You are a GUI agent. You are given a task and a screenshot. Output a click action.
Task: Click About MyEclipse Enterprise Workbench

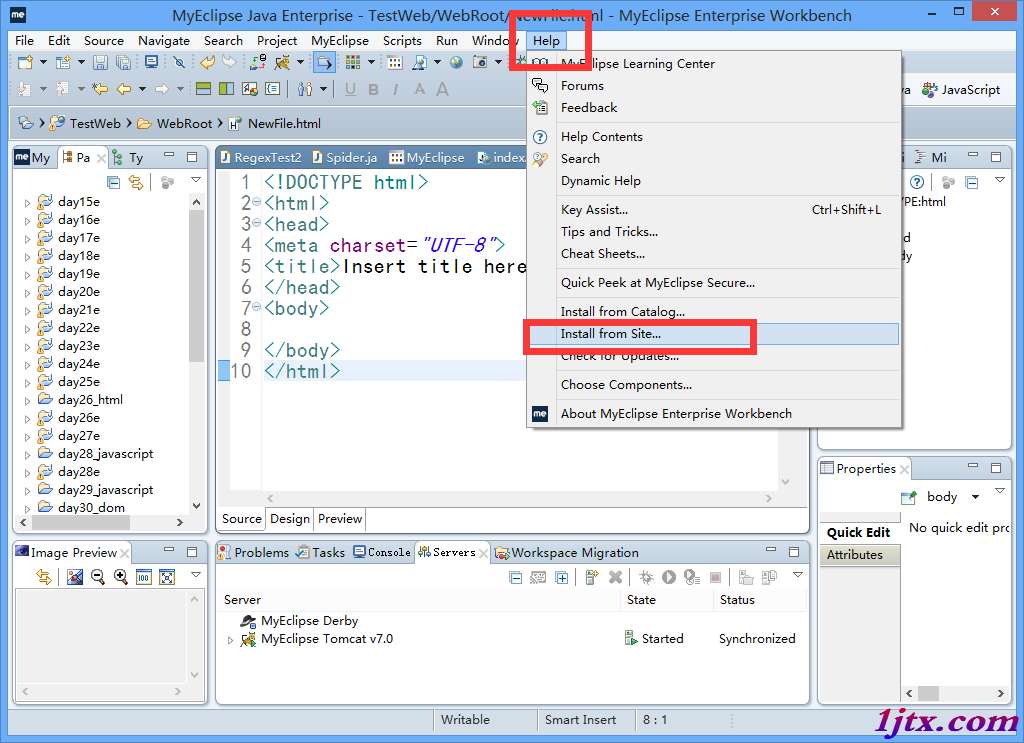click(x=714, y=414)
